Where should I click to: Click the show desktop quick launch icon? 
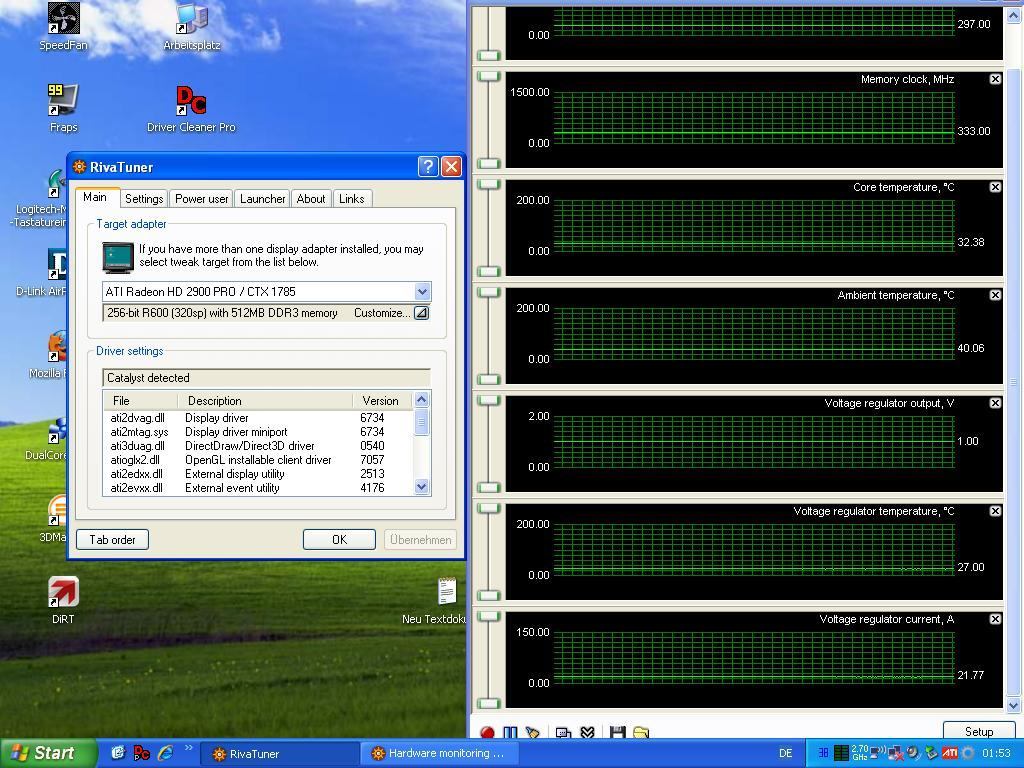click(x=118, y=753)
